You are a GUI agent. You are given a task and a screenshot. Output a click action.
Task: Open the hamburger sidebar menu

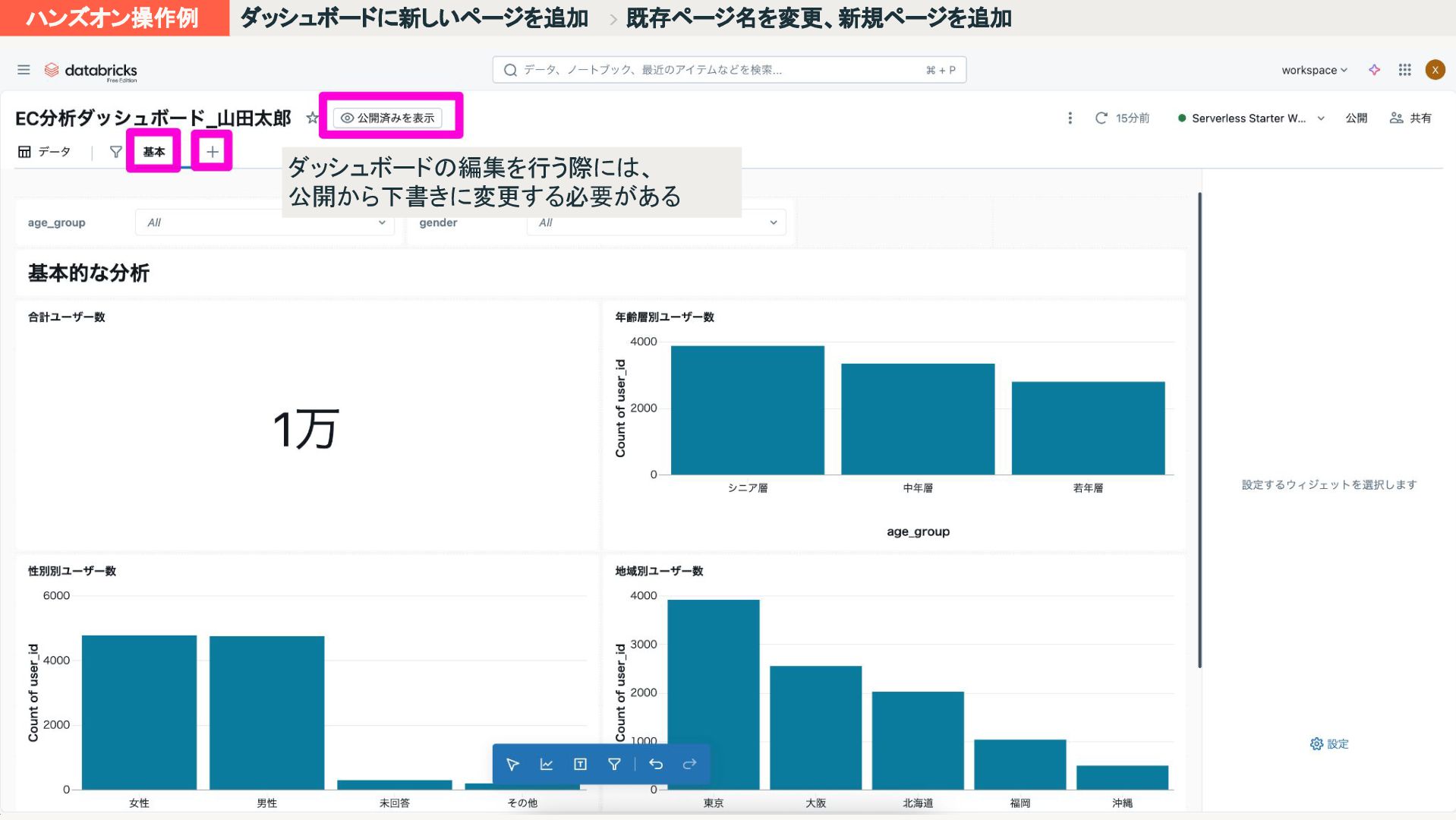click(x=24, y=70)
